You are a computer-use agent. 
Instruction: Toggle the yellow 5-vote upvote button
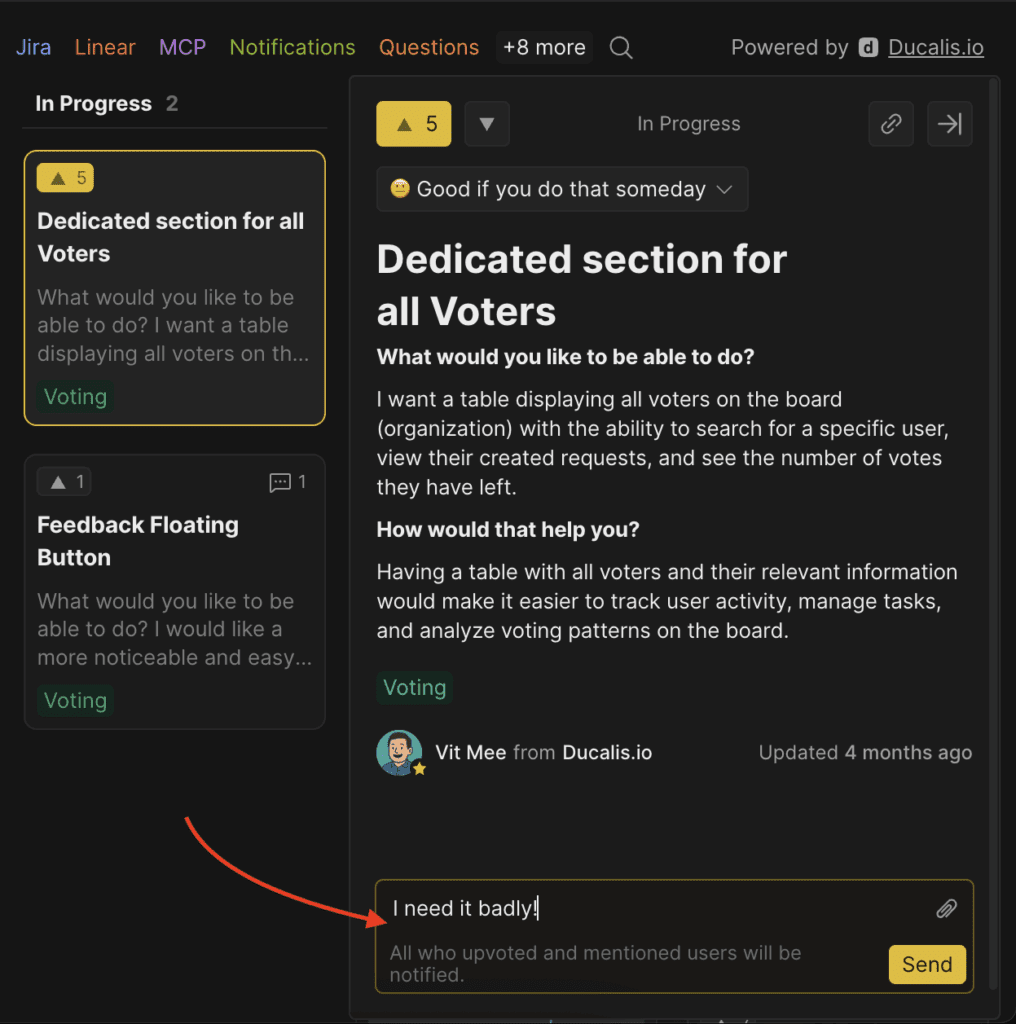(413, 124)
